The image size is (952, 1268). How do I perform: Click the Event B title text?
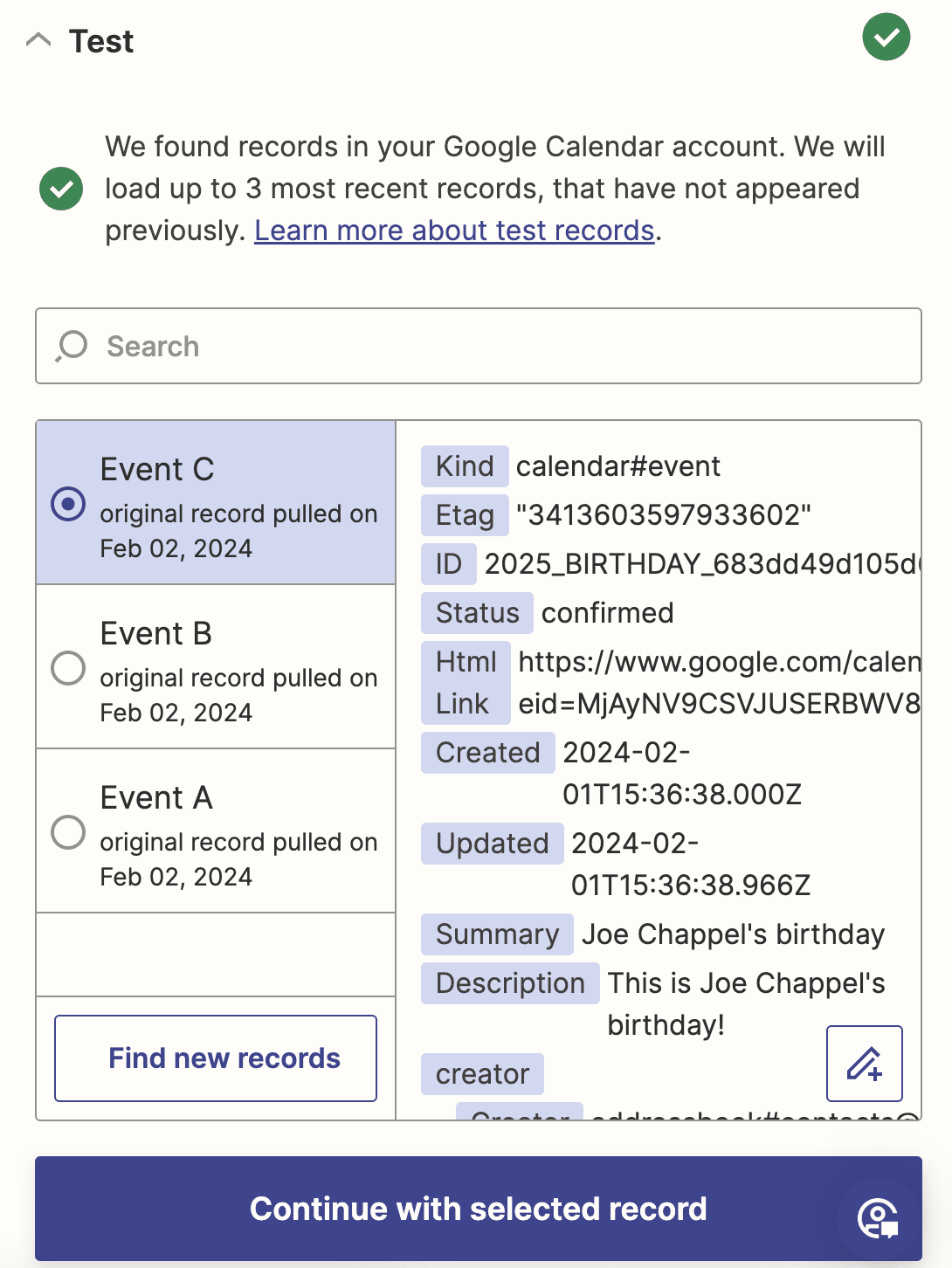(156, 634)
